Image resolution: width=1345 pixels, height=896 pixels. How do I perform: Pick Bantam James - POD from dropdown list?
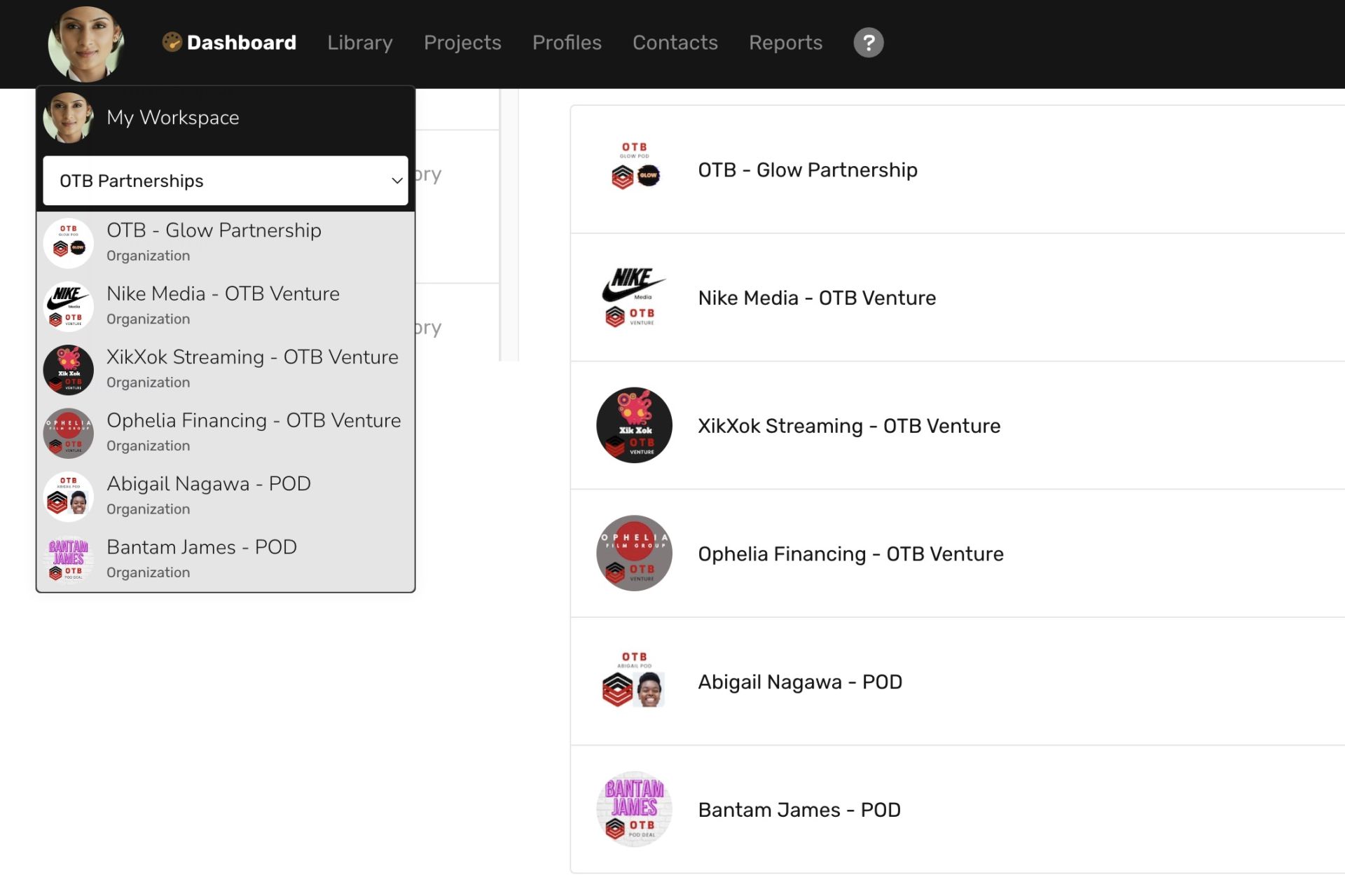[x=202, y=547]
